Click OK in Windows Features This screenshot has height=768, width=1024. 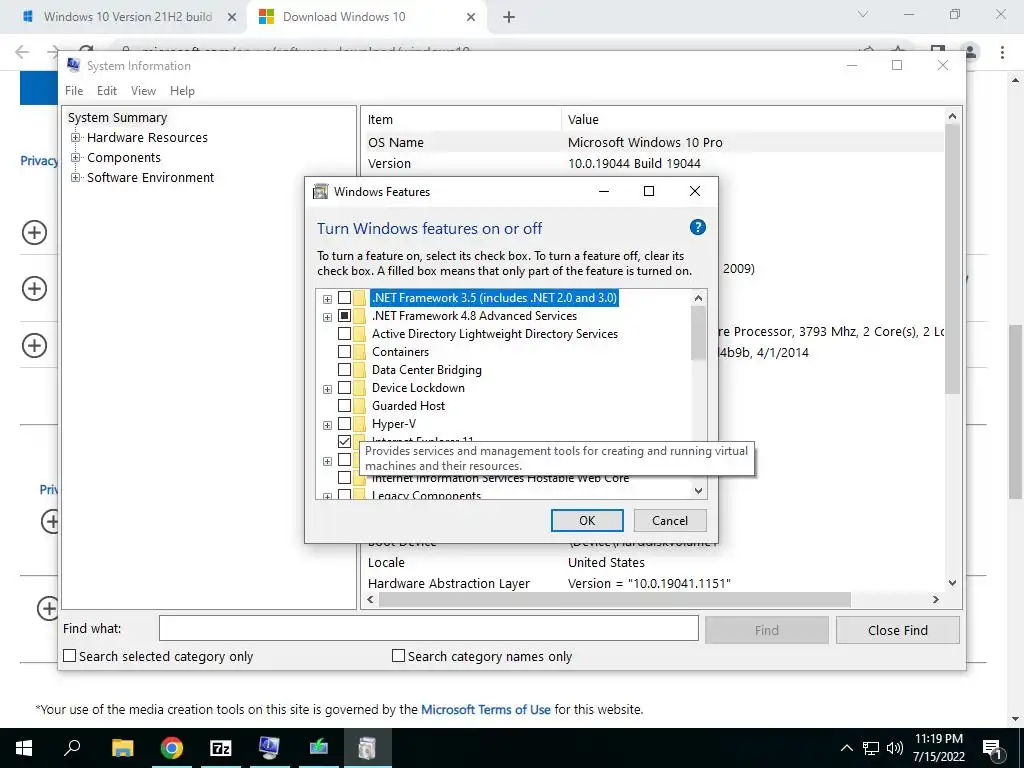(587, 520)
